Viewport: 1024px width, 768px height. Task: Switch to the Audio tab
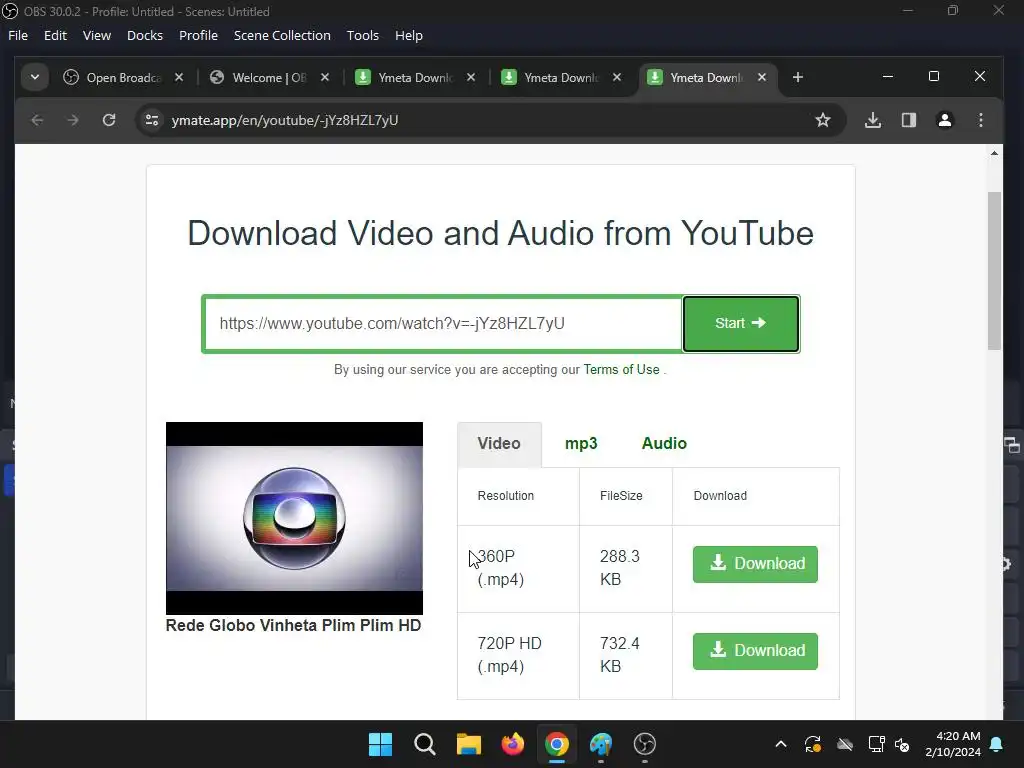(664, 443)
